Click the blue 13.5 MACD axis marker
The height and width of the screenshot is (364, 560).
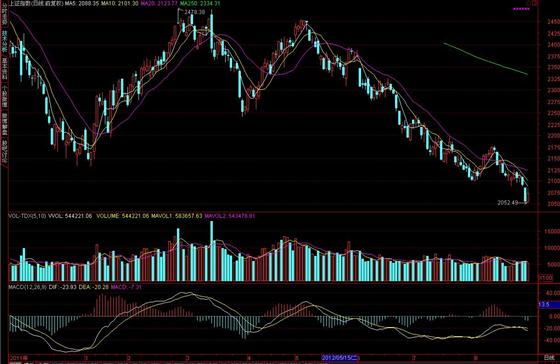click(549, 305)
